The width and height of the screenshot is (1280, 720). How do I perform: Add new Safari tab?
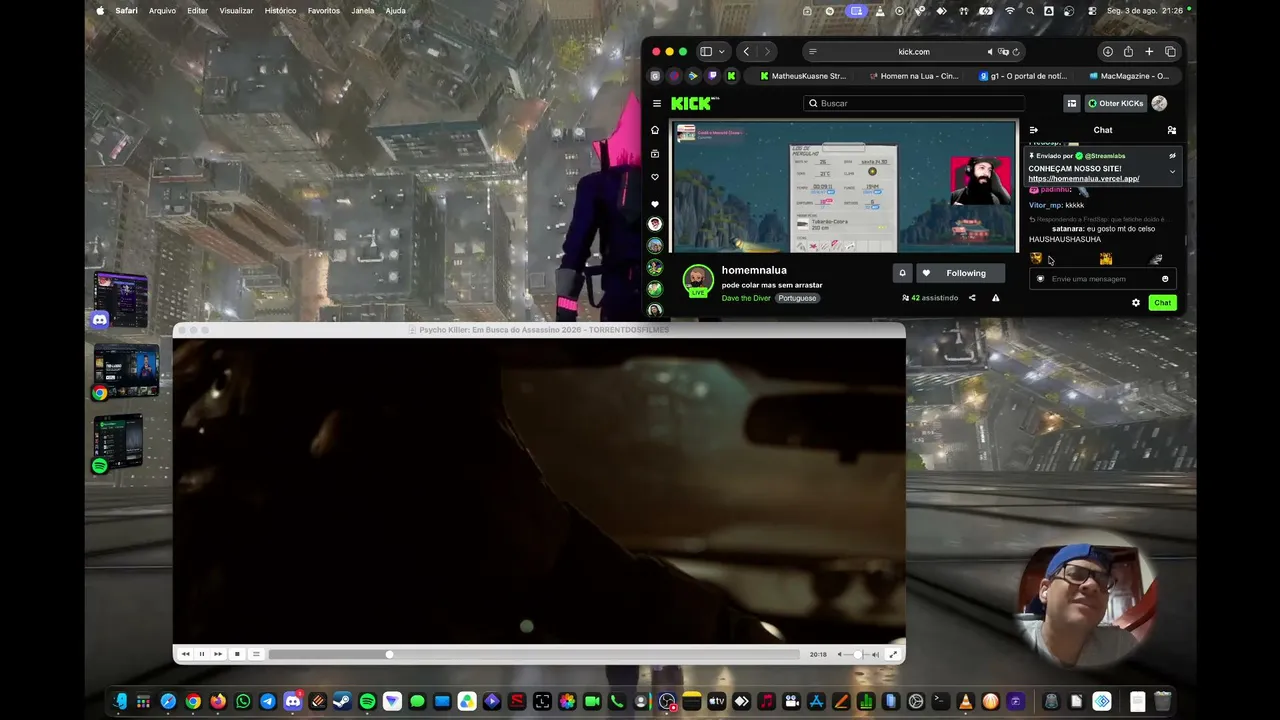(1149, 52)
